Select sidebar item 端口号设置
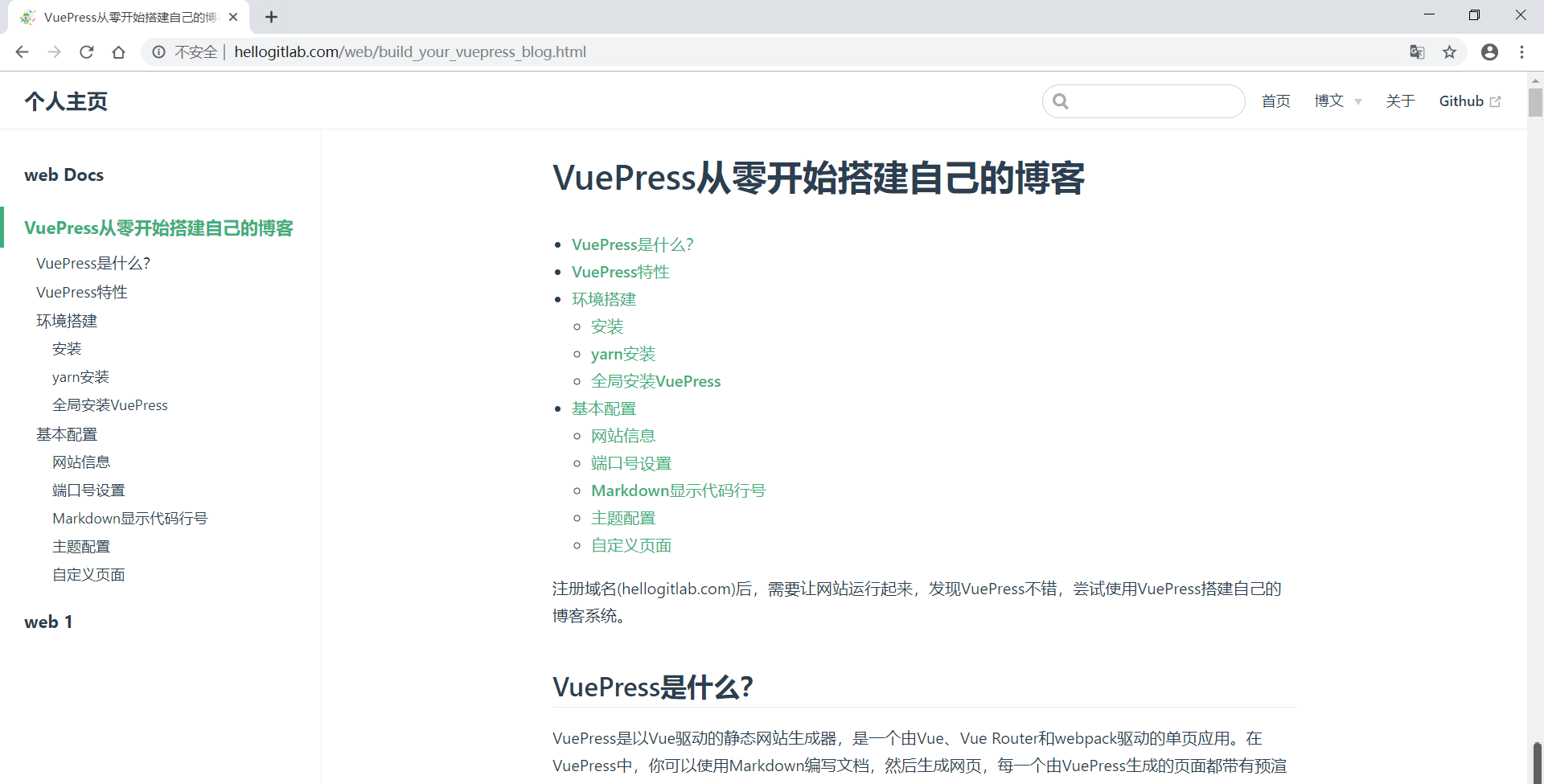This screenshot has height=784, width=1544. click(88, 491)
